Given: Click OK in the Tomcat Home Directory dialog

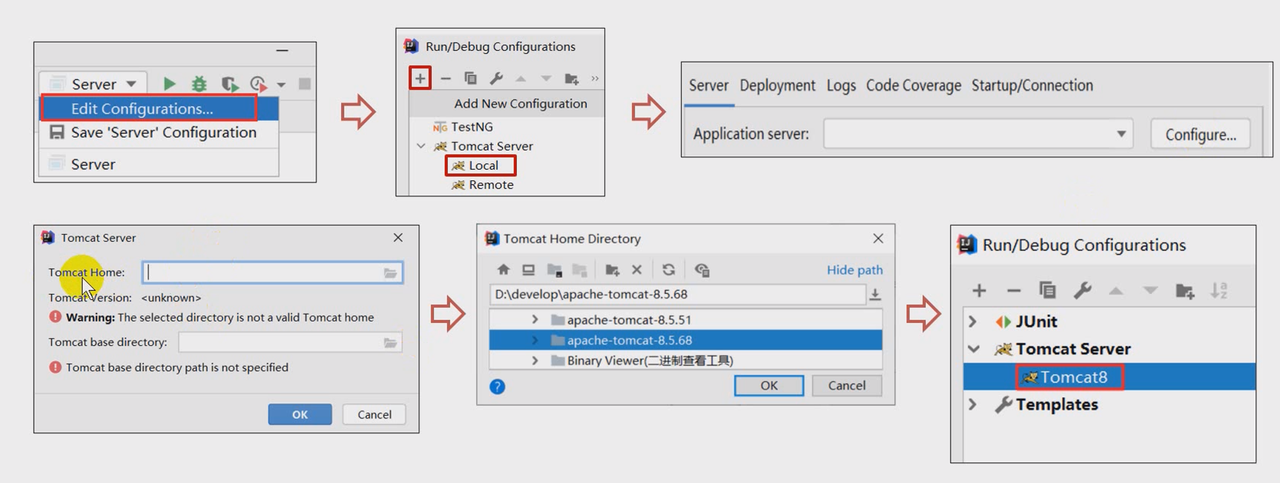Looking at the screenshot, I should (769, 385).
